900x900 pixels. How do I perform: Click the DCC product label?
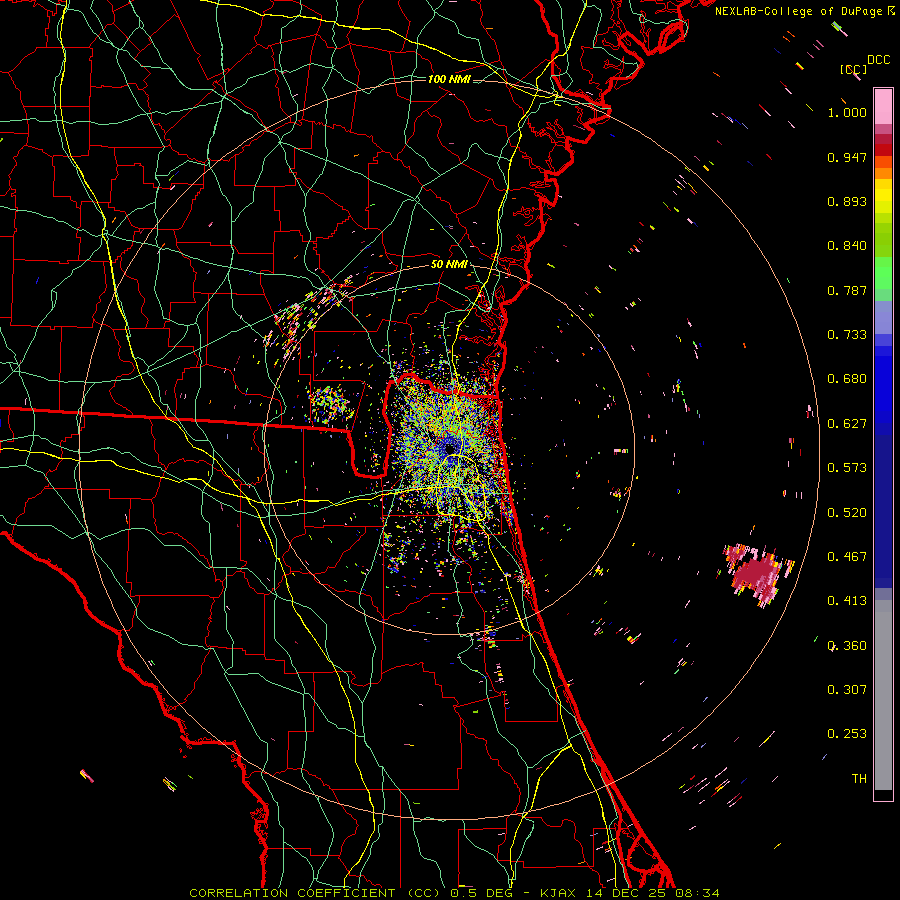tap(879, 60)
